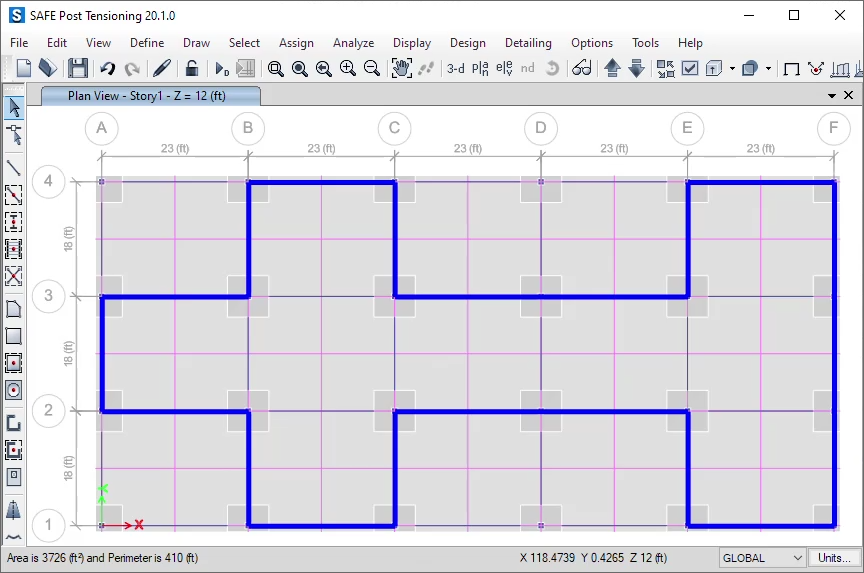Image resolution: width=864 pixels, height=573 pixels.
Task: Expand the plan view window list arrow
Action: point(832,96)
